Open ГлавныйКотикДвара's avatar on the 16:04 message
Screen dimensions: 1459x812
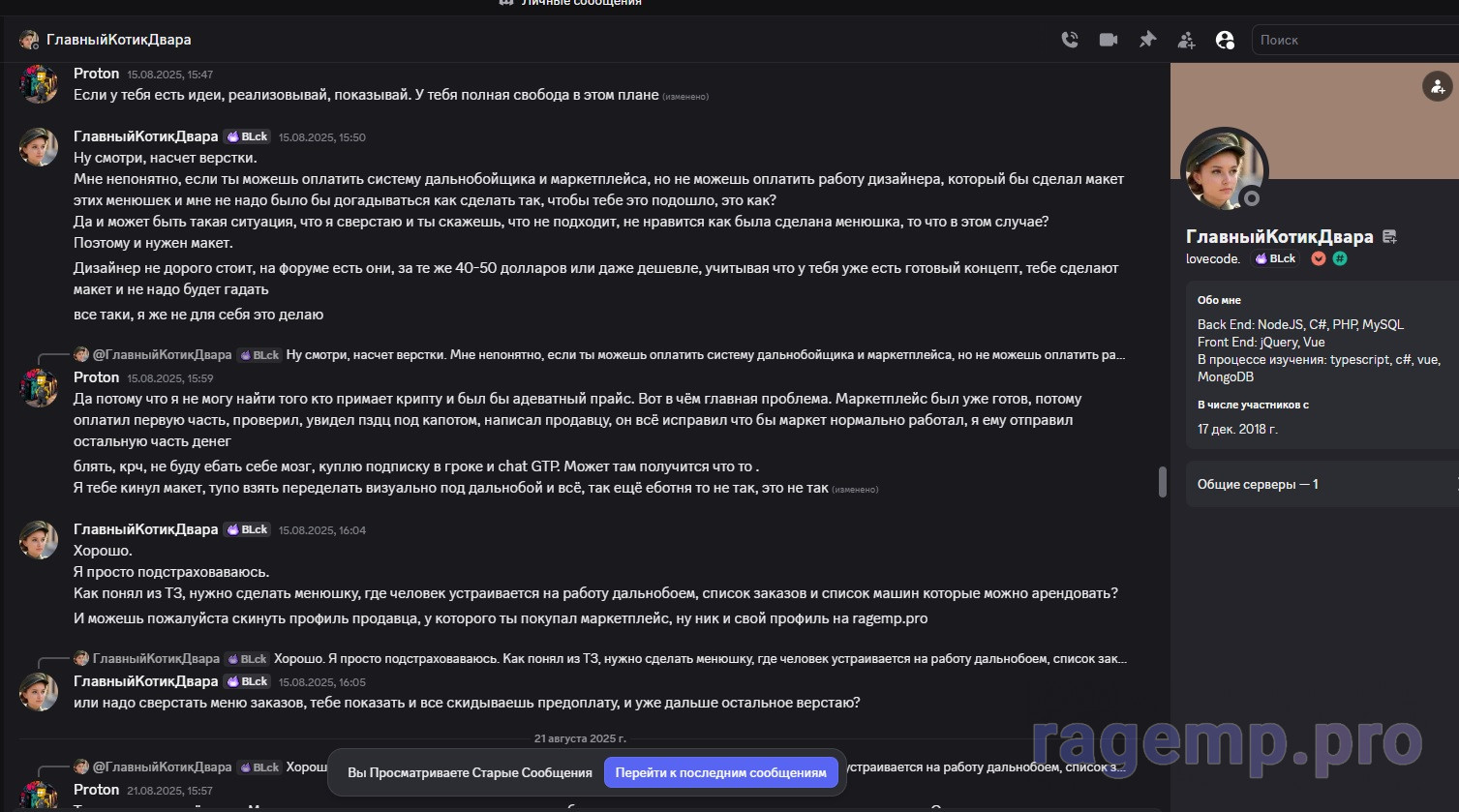(39, 539)
